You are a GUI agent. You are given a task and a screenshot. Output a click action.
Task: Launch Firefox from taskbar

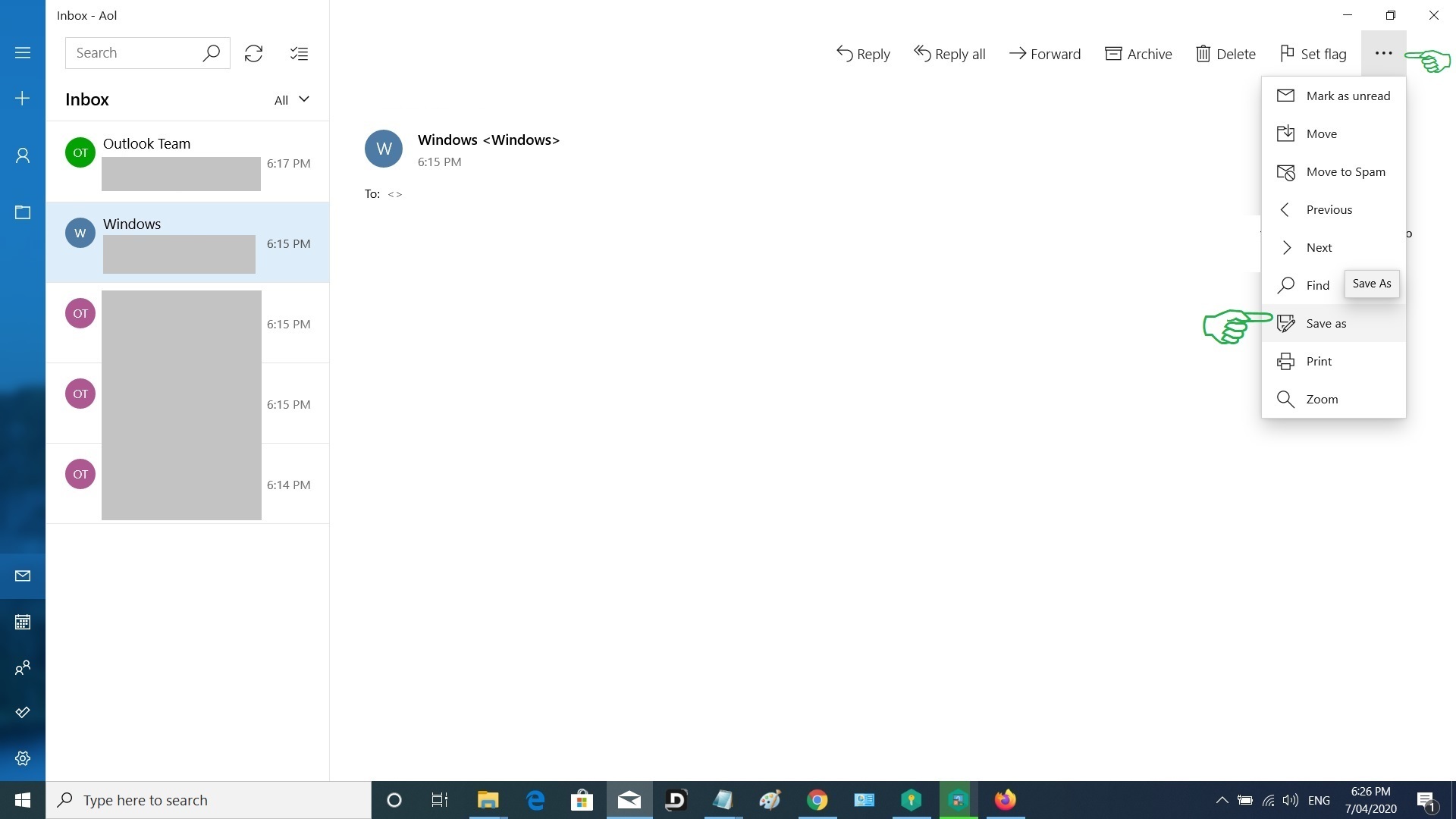pos(1006,800)
